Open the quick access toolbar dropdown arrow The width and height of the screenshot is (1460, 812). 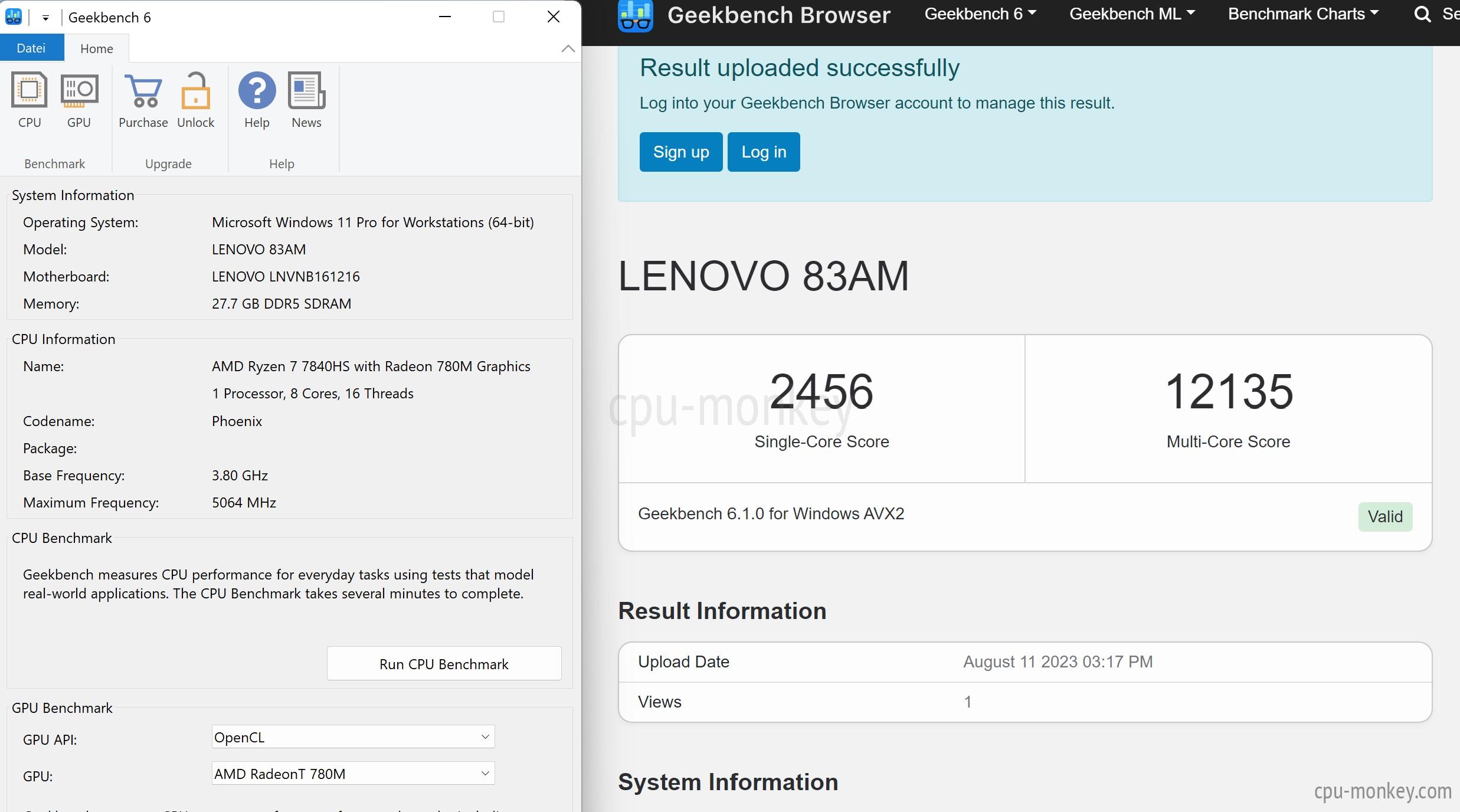coord(45,18)
